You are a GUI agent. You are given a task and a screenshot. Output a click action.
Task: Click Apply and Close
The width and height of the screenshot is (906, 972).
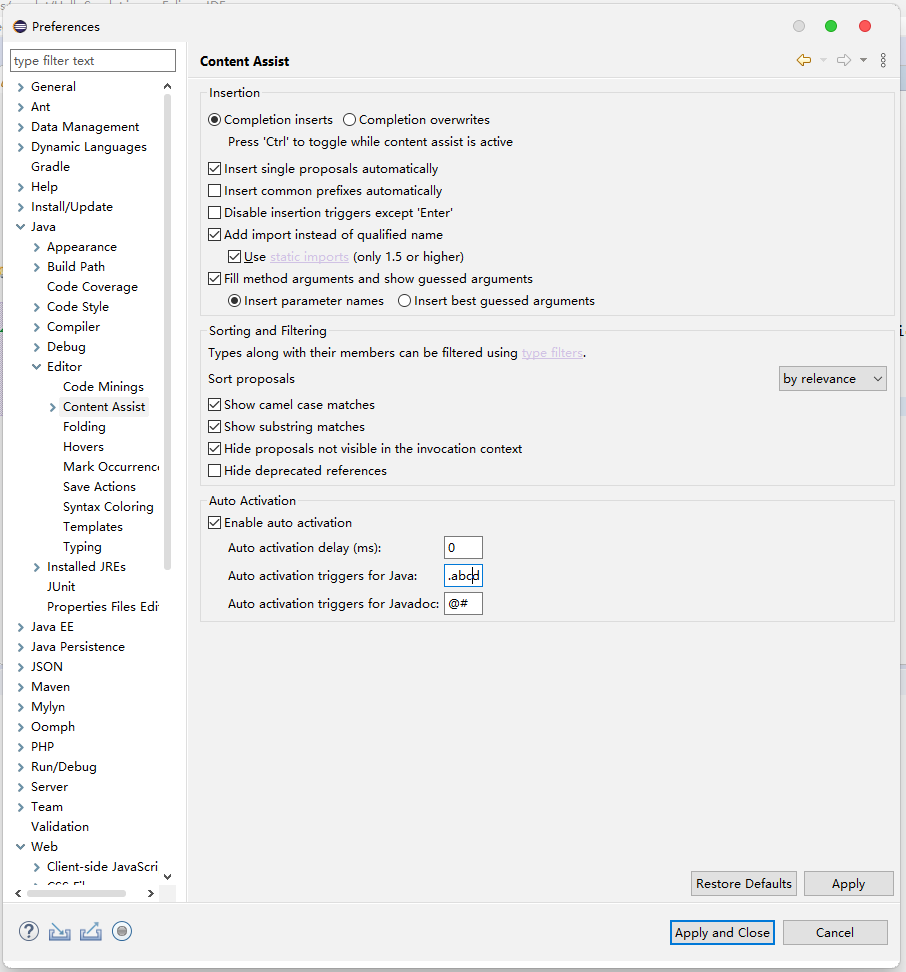[722, 932]
